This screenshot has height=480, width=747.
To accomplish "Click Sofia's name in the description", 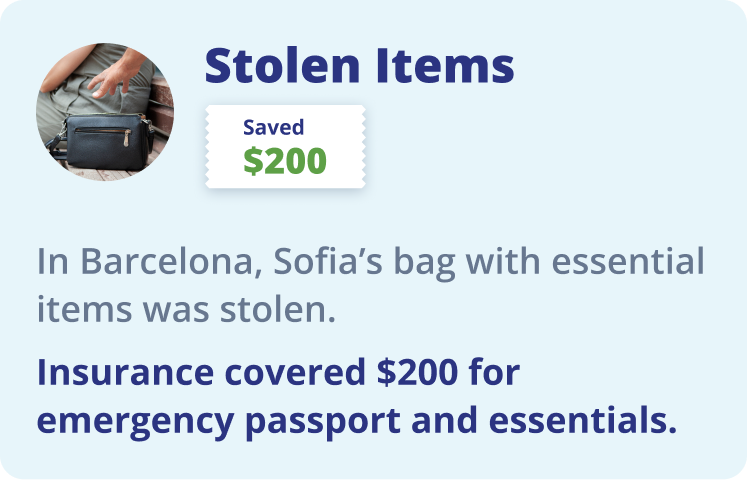I will tap(328, 261).
